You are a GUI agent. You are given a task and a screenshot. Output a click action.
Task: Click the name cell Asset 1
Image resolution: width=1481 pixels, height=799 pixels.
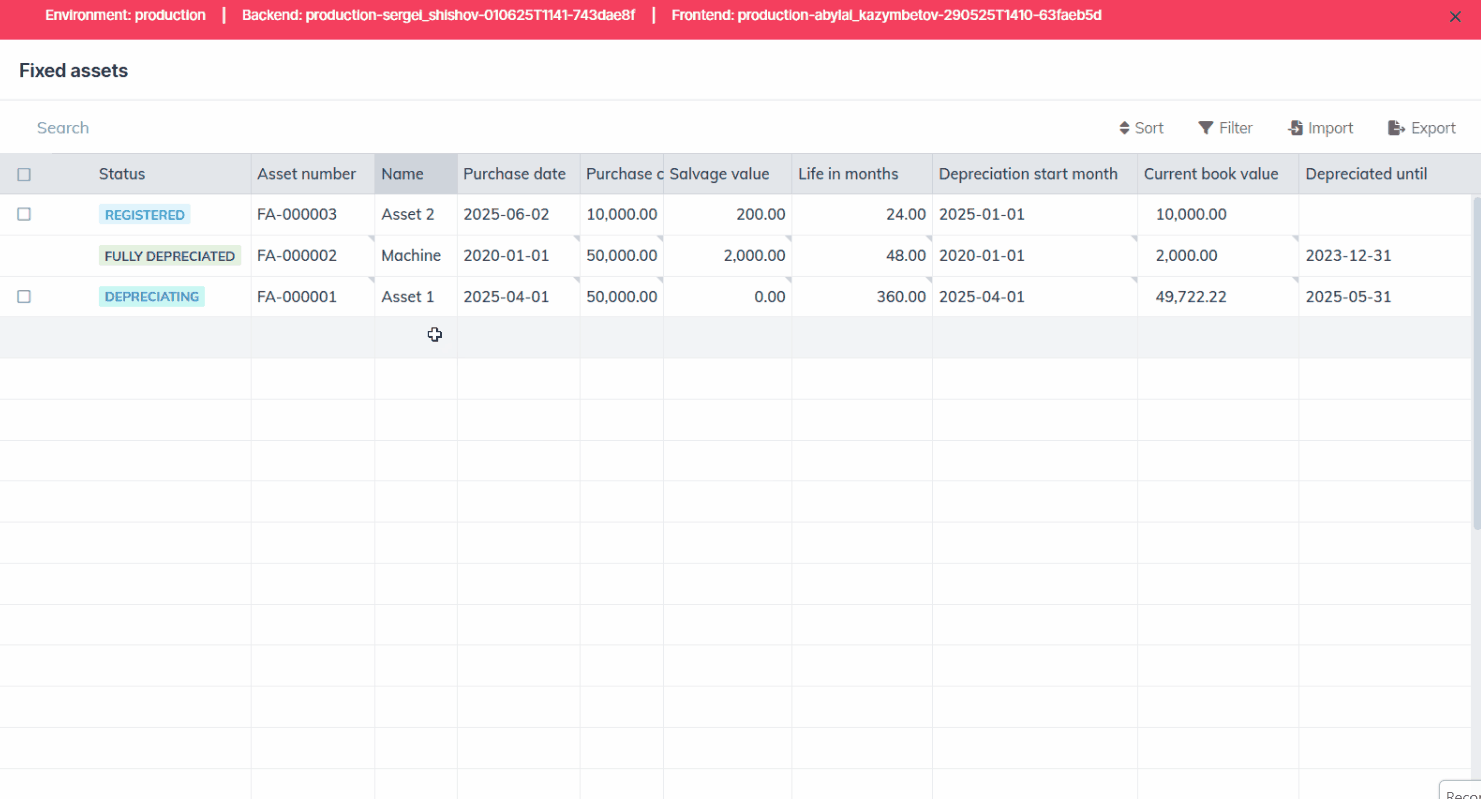(408, 296)
